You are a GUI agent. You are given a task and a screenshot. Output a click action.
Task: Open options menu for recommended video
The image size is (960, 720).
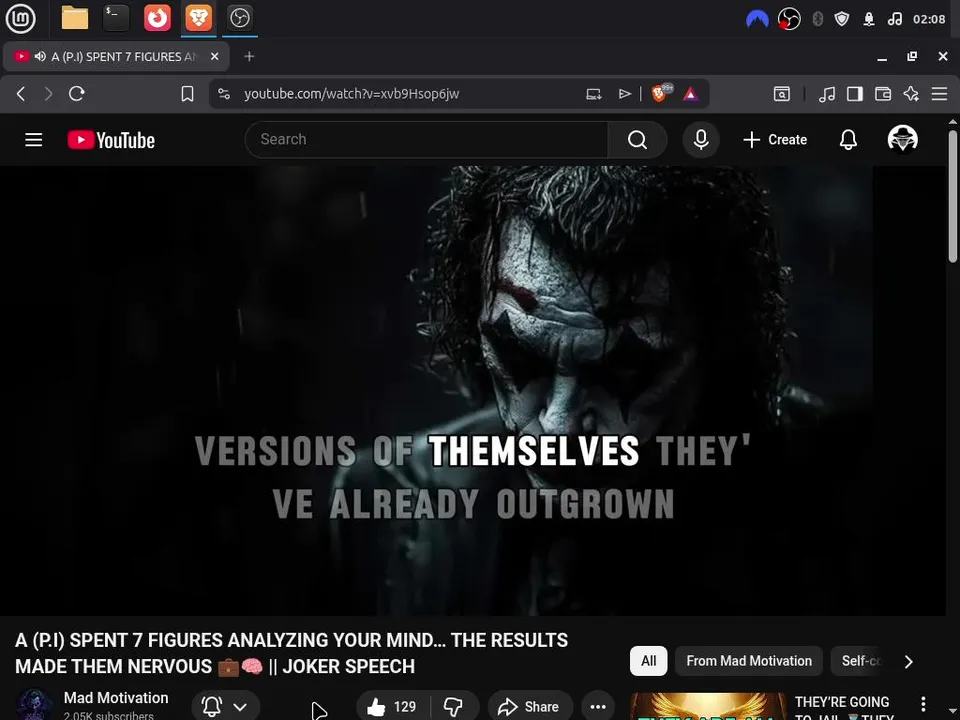[x=923, y=704]
